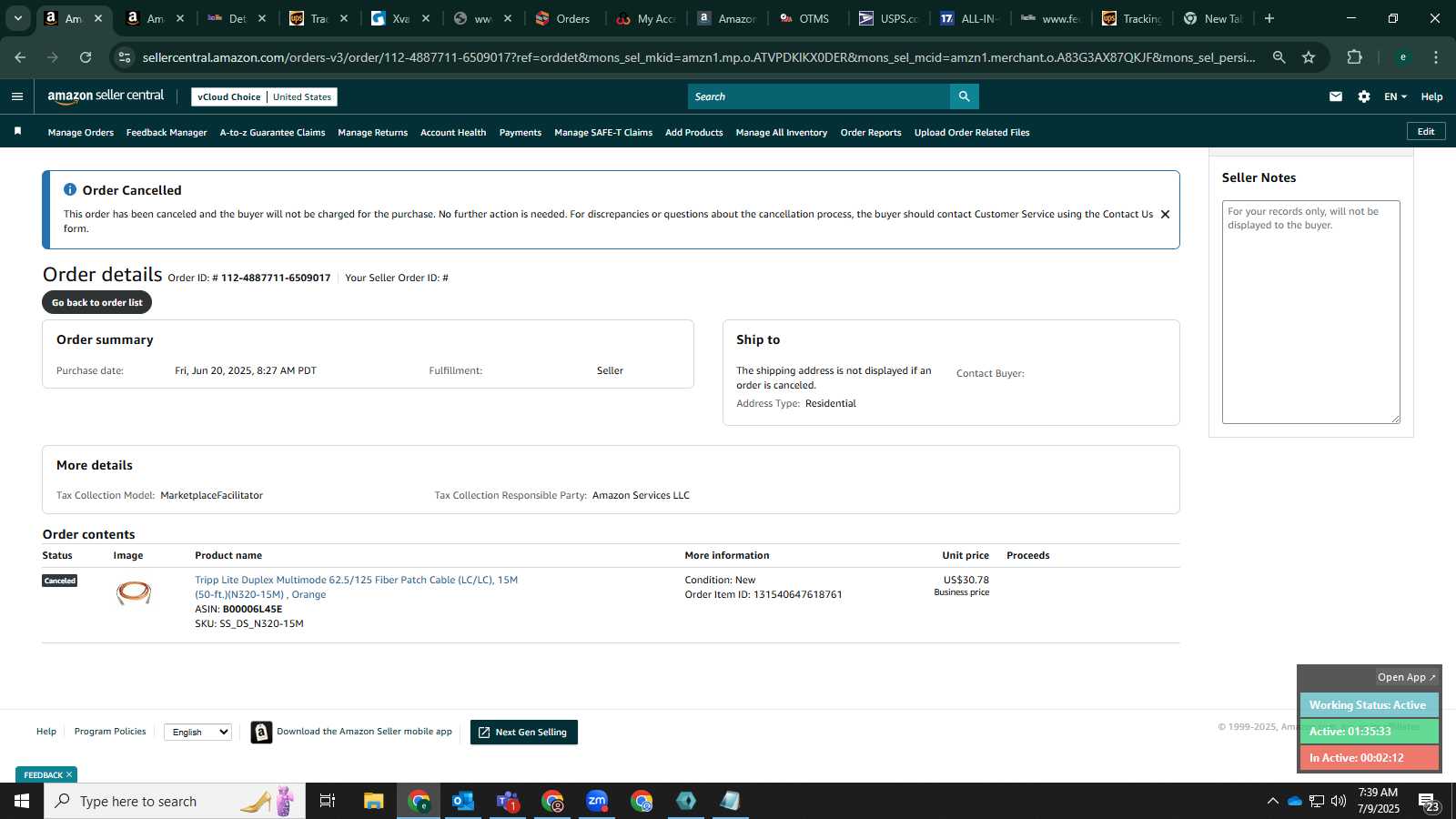Show hidden system tray icons
This screenshot has width=1456, height=819.
[1272, 801]
